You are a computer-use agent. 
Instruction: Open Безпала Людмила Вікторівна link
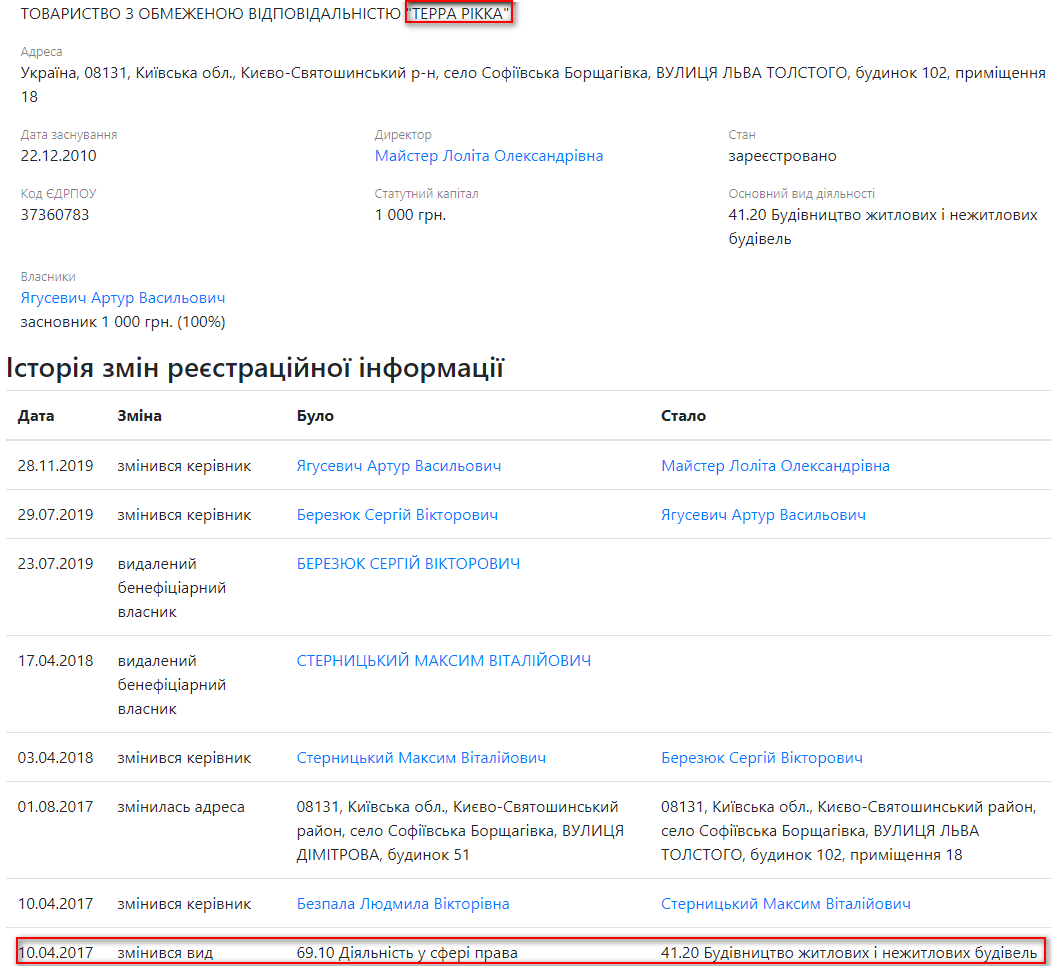pyautogui.click(x=403, y=904)
